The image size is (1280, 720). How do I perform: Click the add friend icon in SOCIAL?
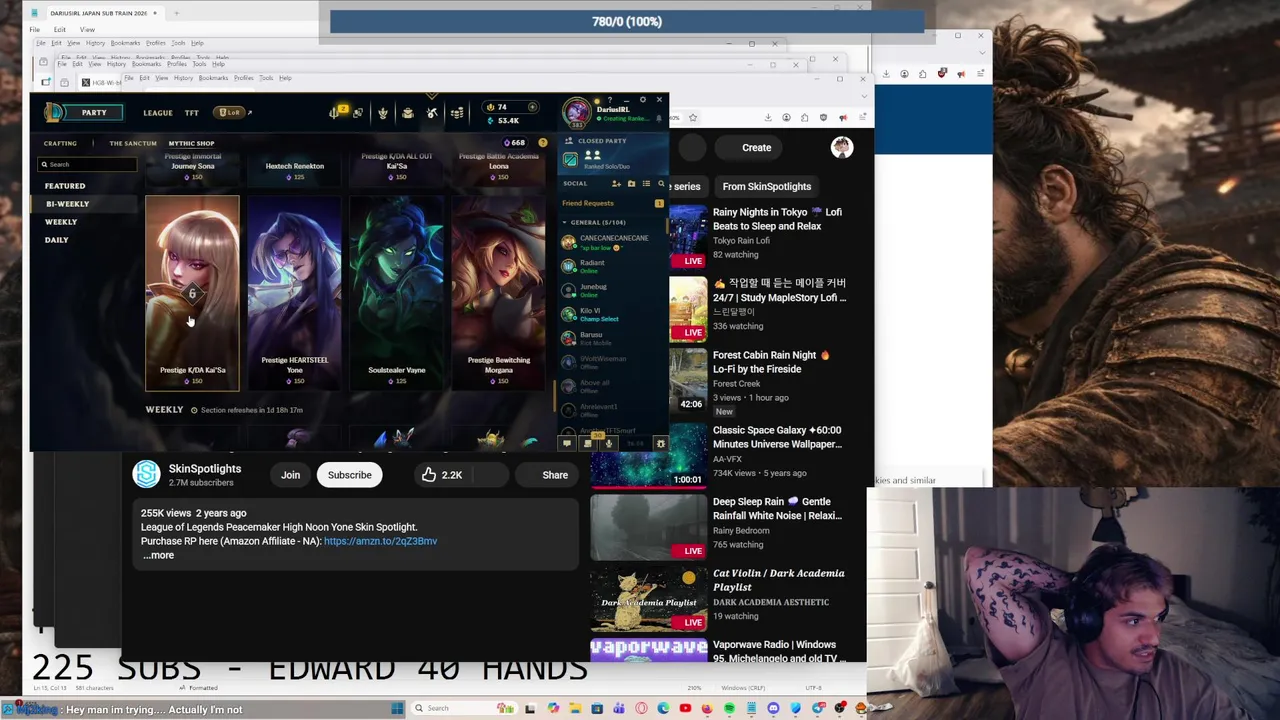616,183
